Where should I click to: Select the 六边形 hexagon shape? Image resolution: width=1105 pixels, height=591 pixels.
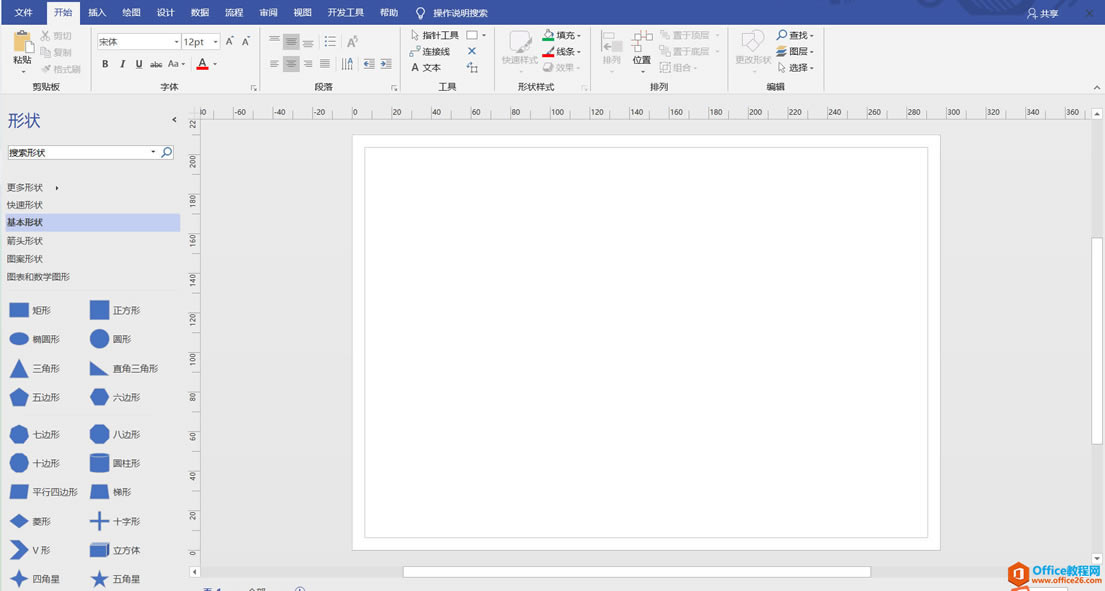tap(100, 397)
